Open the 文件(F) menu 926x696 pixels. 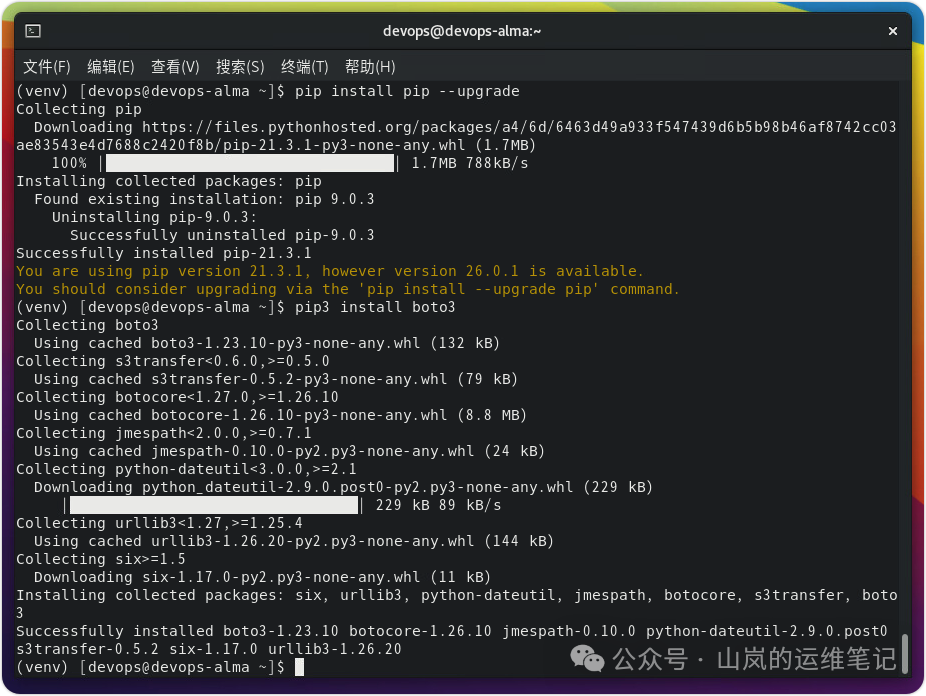pos(47,67)
